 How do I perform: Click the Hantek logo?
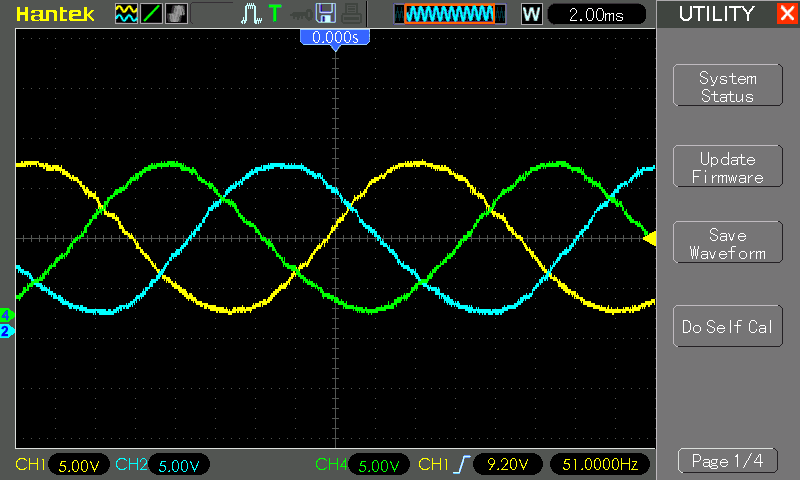55,14
